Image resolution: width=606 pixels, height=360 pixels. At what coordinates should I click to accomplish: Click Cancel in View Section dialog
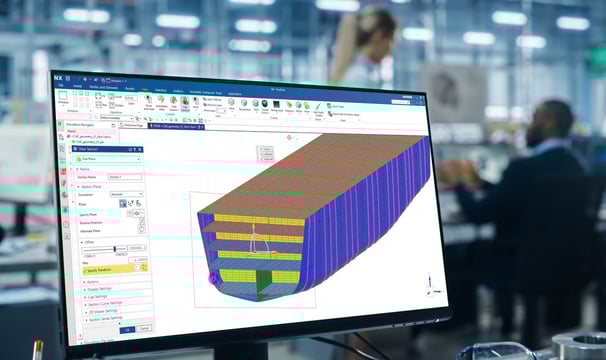[144, 328]
